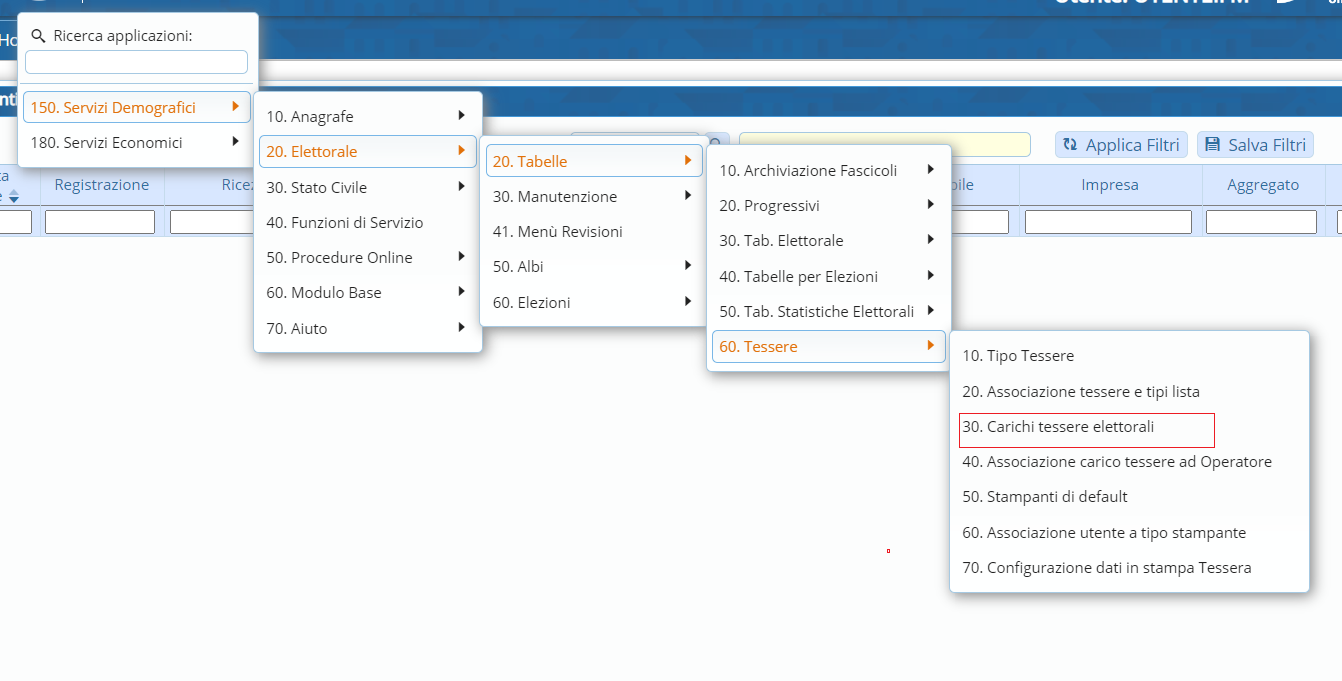
Task: Click the Aggregato column header
Action: pos(1263,185)
